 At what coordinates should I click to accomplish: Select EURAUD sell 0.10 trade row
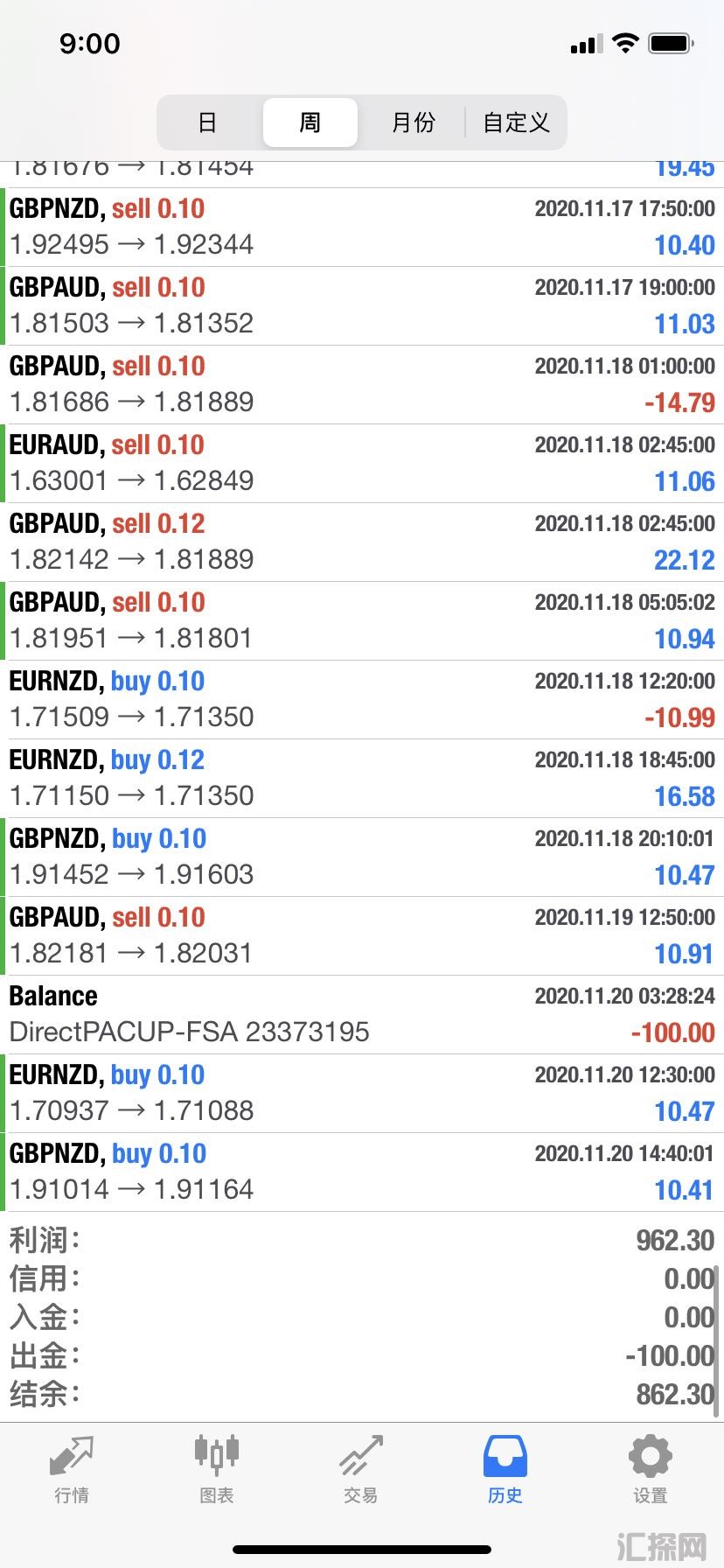pyautogui.click(x=362, y=464)
